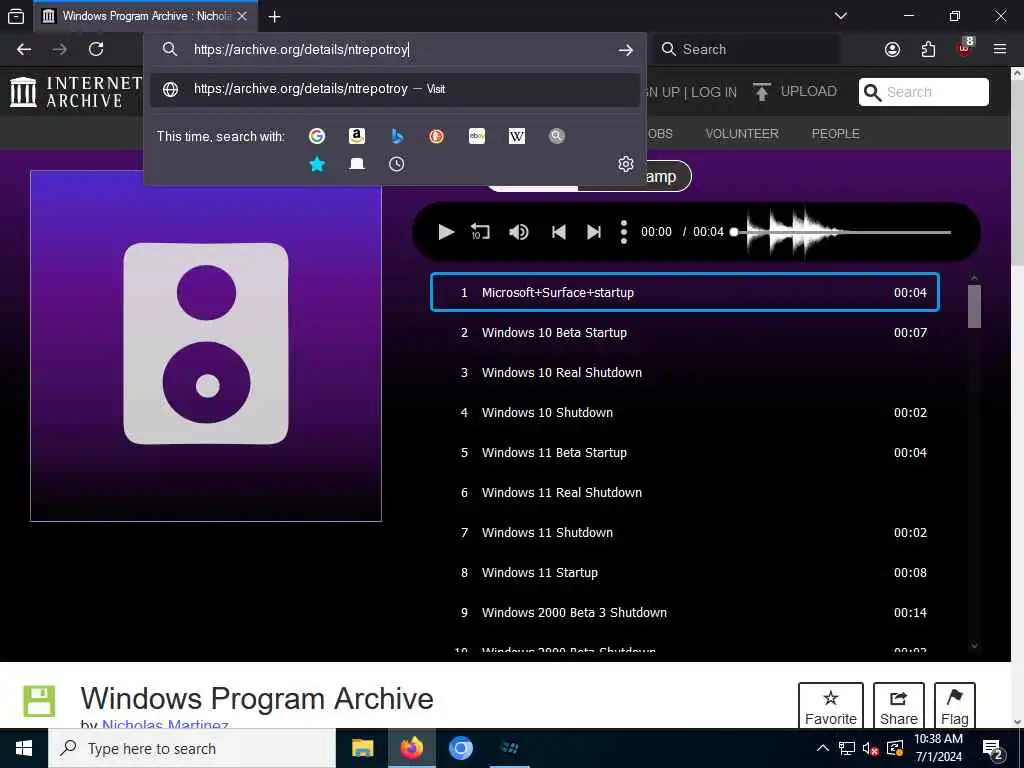Select track Microsoft+Surface+startup
Viewport: 1024px width, 768px height.
point(684,292)
